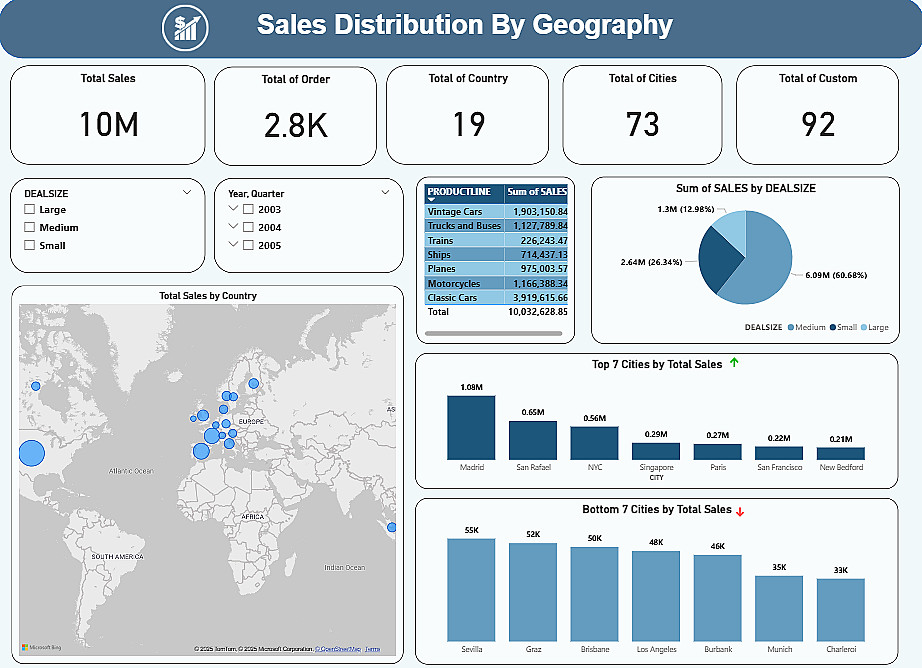Click the green up arrow beside Top 7 Cities

(x=734, y=362)
